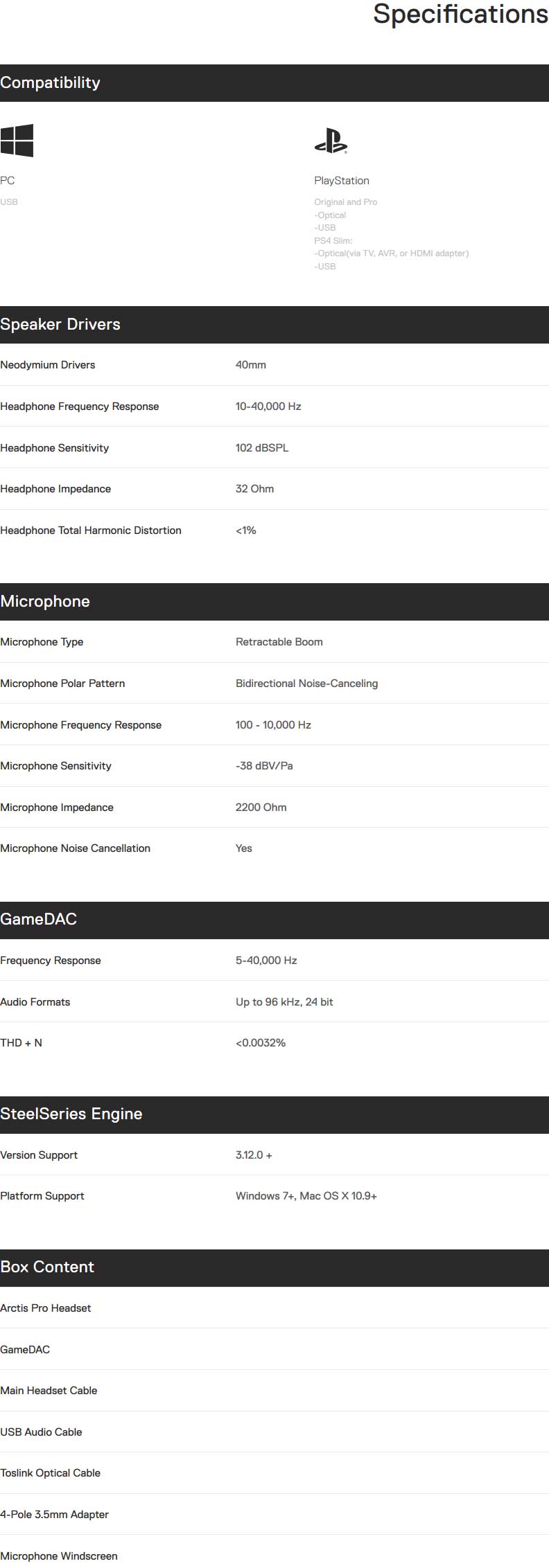Select the Speaker Drivers section header

(x=274, y=325)
